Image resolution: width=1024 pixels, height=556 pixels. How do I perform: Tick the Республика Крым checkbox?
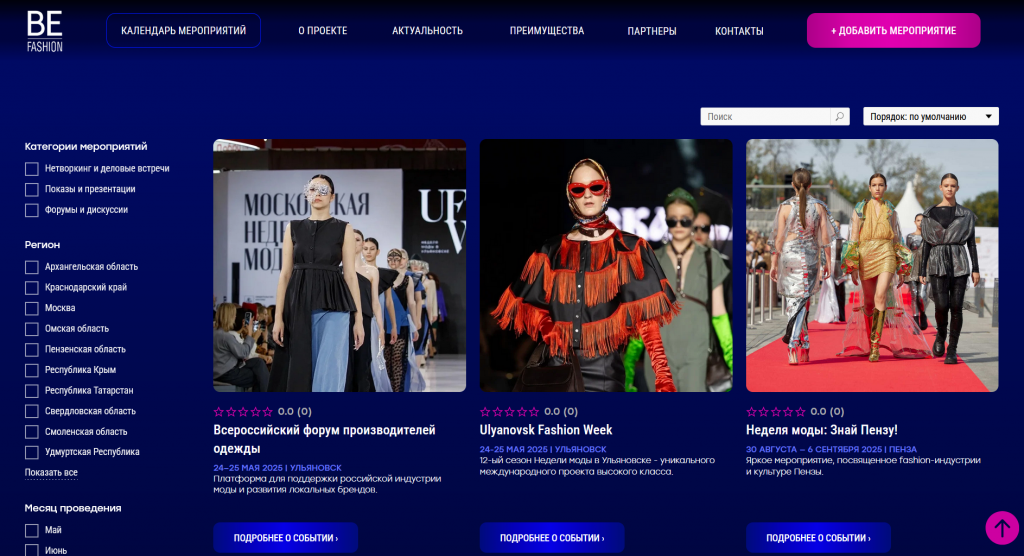point(31,370)
